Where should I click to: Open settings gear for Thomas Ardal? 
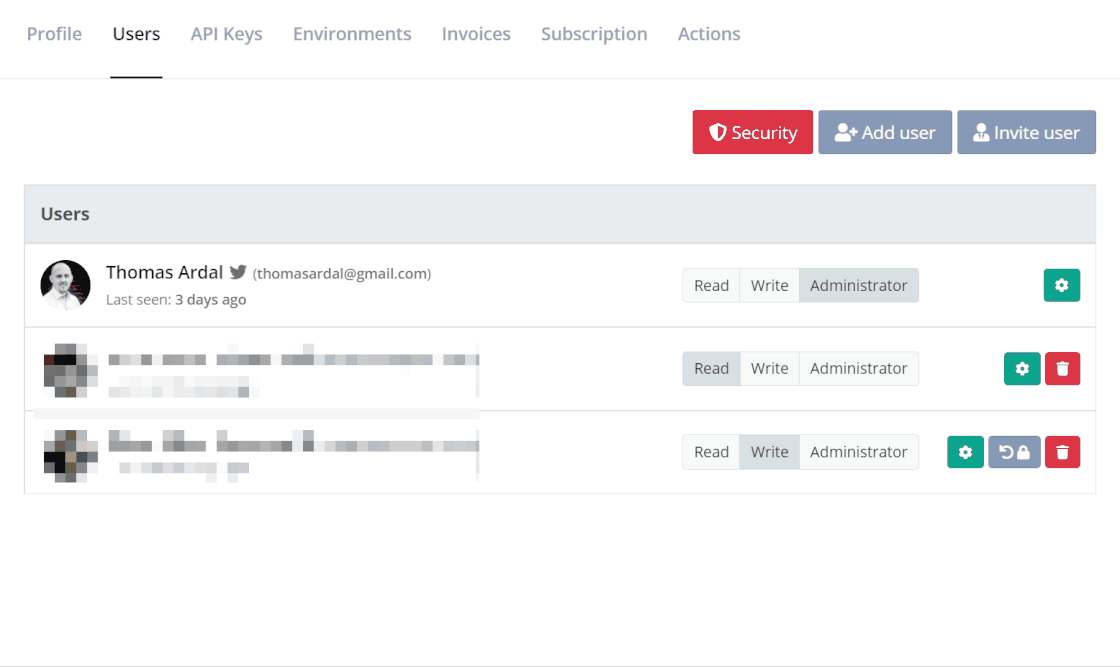[1061, 285]
